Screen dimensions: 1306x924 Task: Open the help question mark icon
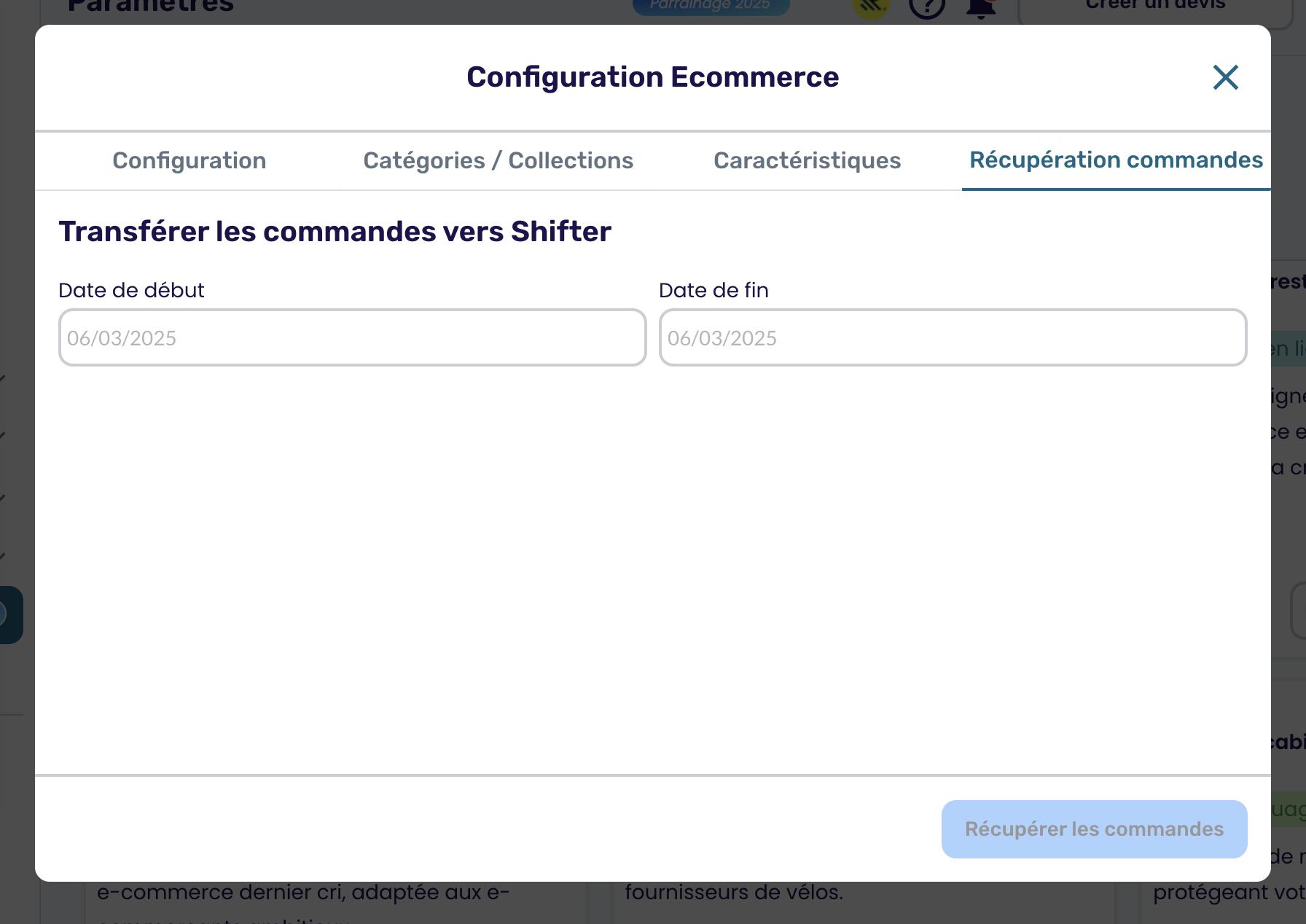926,7
